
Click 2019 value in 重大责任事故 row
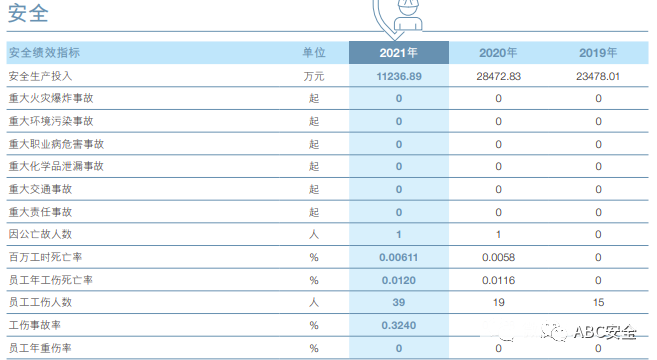tap(598, 212)
